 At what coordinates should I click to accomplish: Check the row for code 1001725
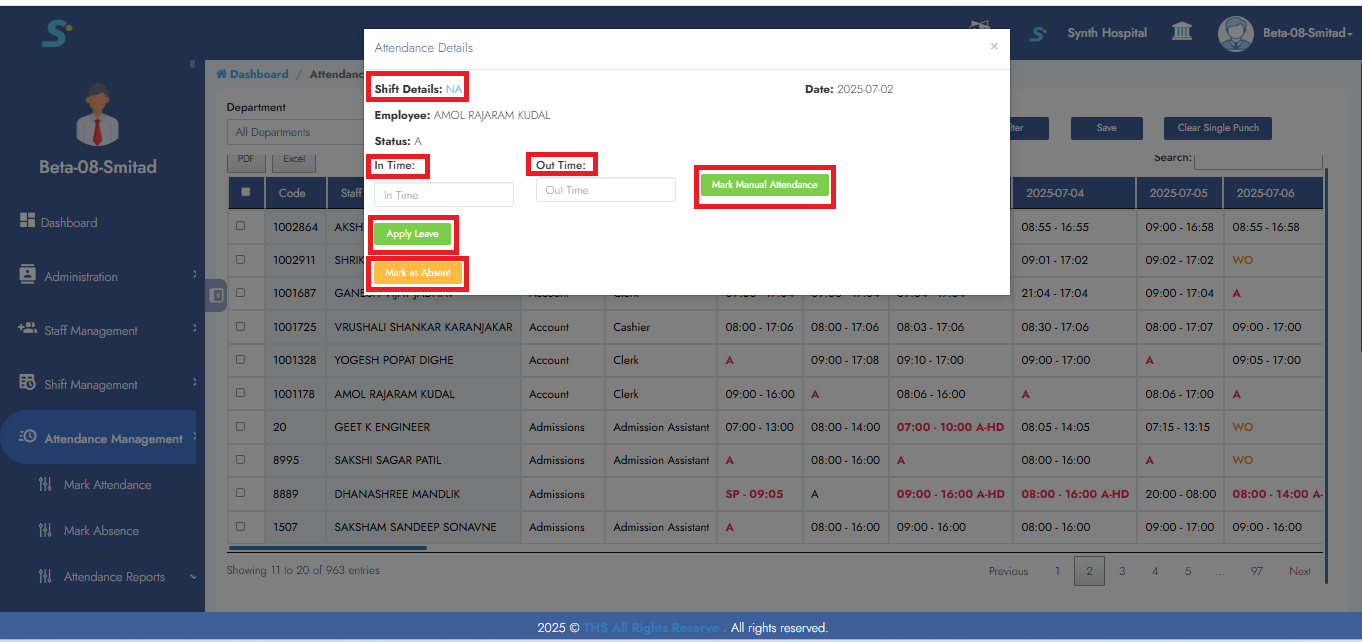240,327
